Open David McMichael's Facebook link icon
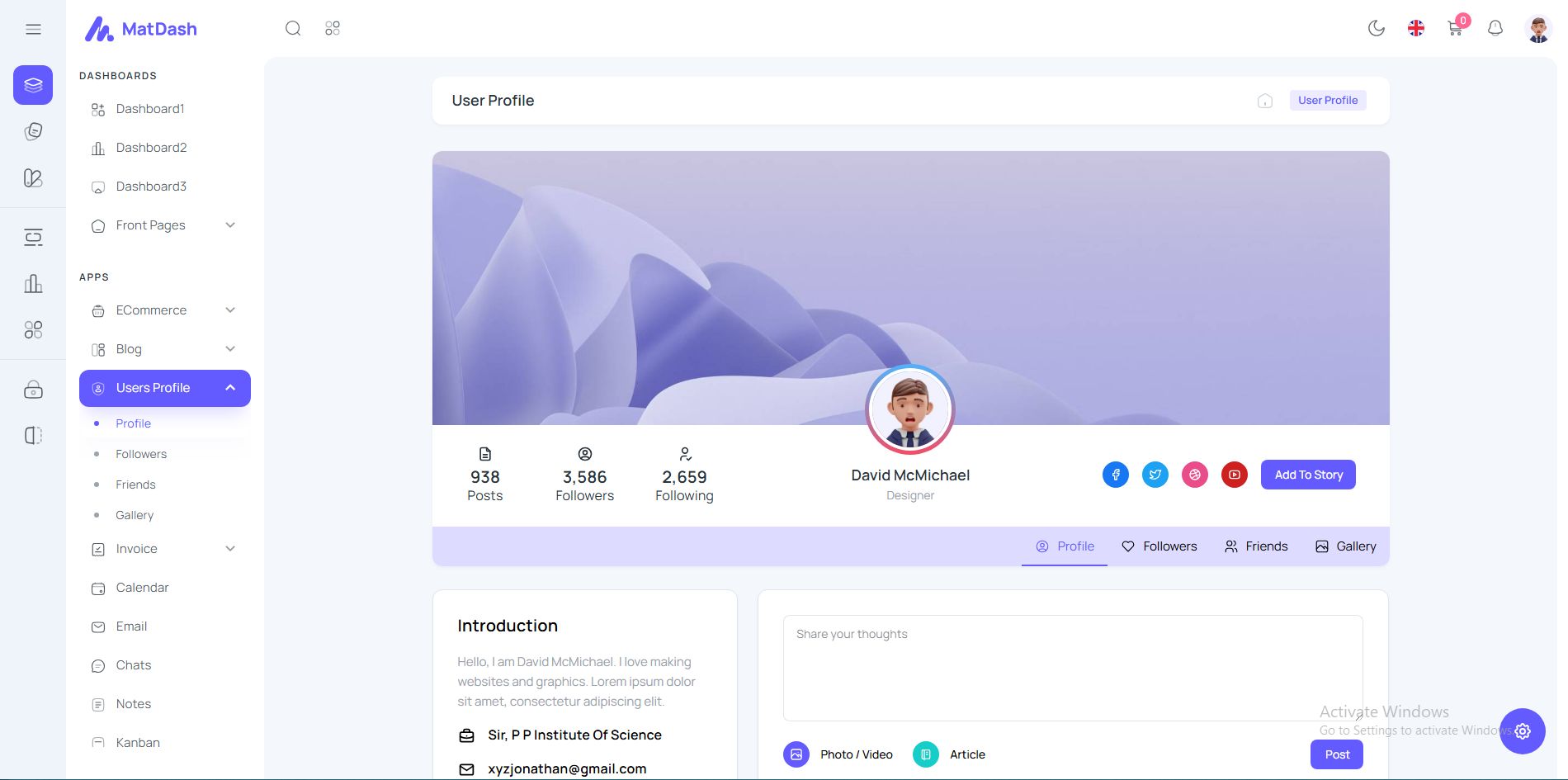 (x=1116, y=475)
